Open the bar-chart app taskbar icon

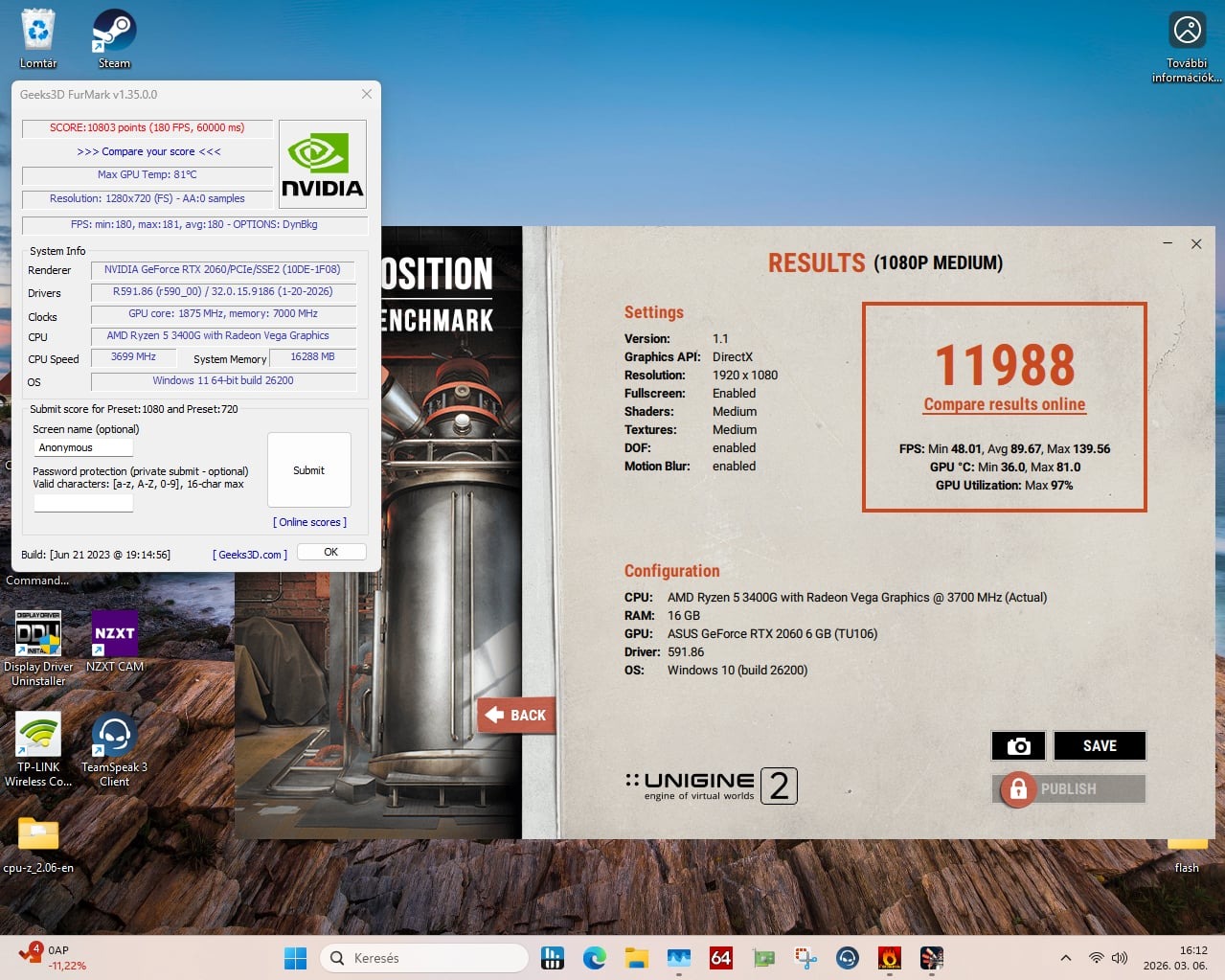pos(553,957)
